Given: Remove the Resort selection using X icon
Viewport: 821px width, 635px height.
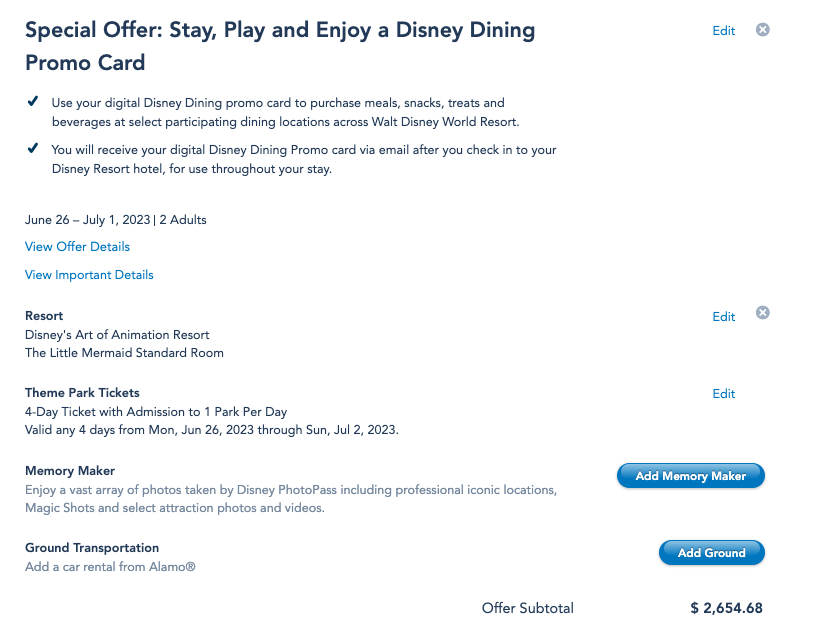Looking at the screenshot, I should point(762,313).
